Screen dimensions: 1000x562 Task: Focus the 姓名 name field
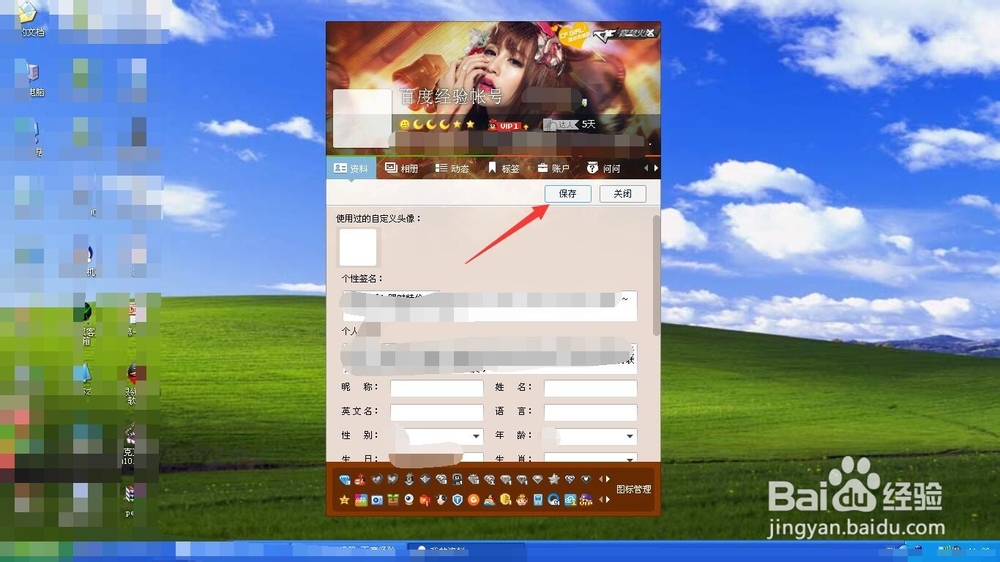click(x=591, y=388)
